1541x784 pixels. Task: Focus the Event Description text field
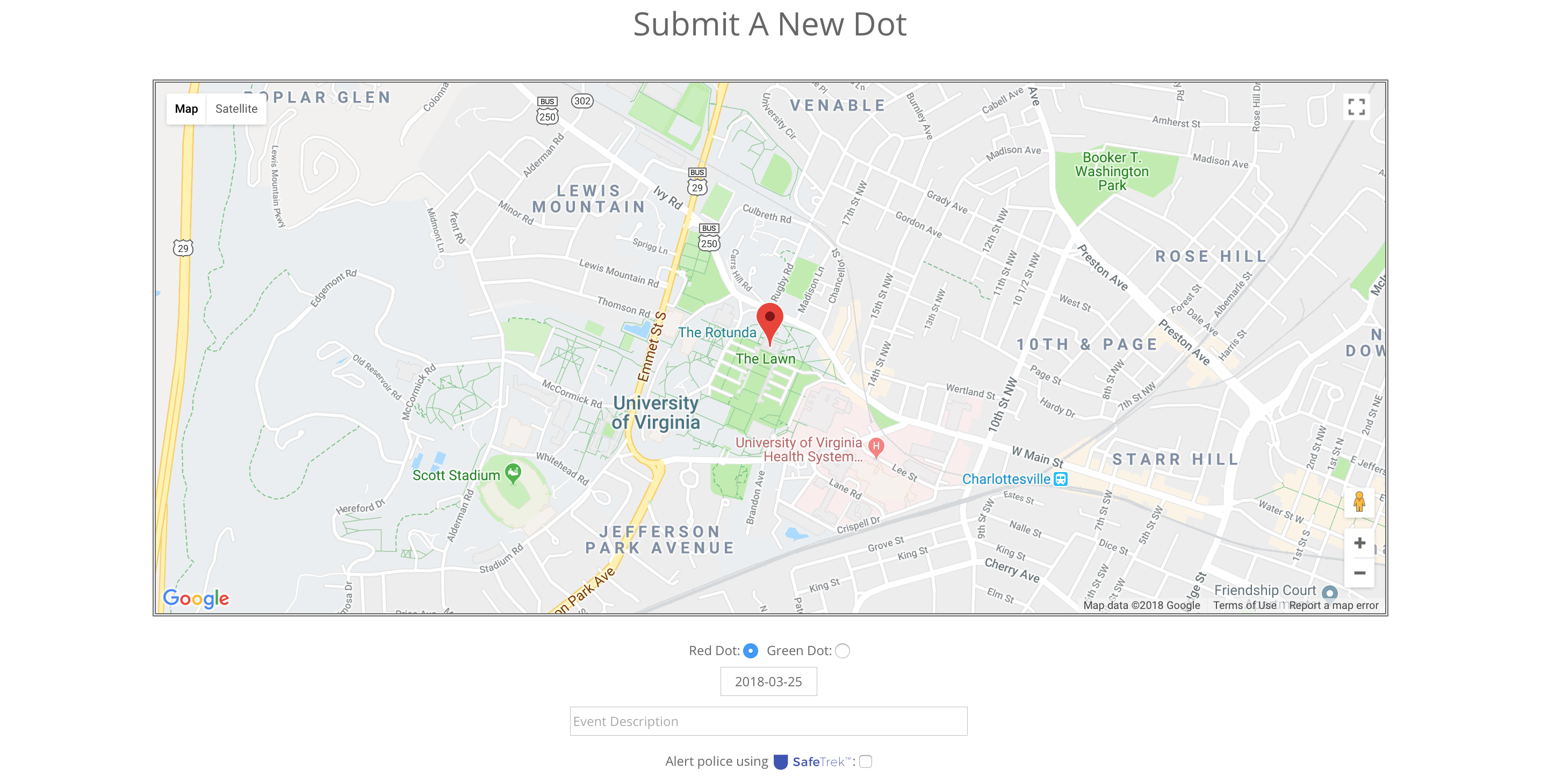[x=768, y=721]
